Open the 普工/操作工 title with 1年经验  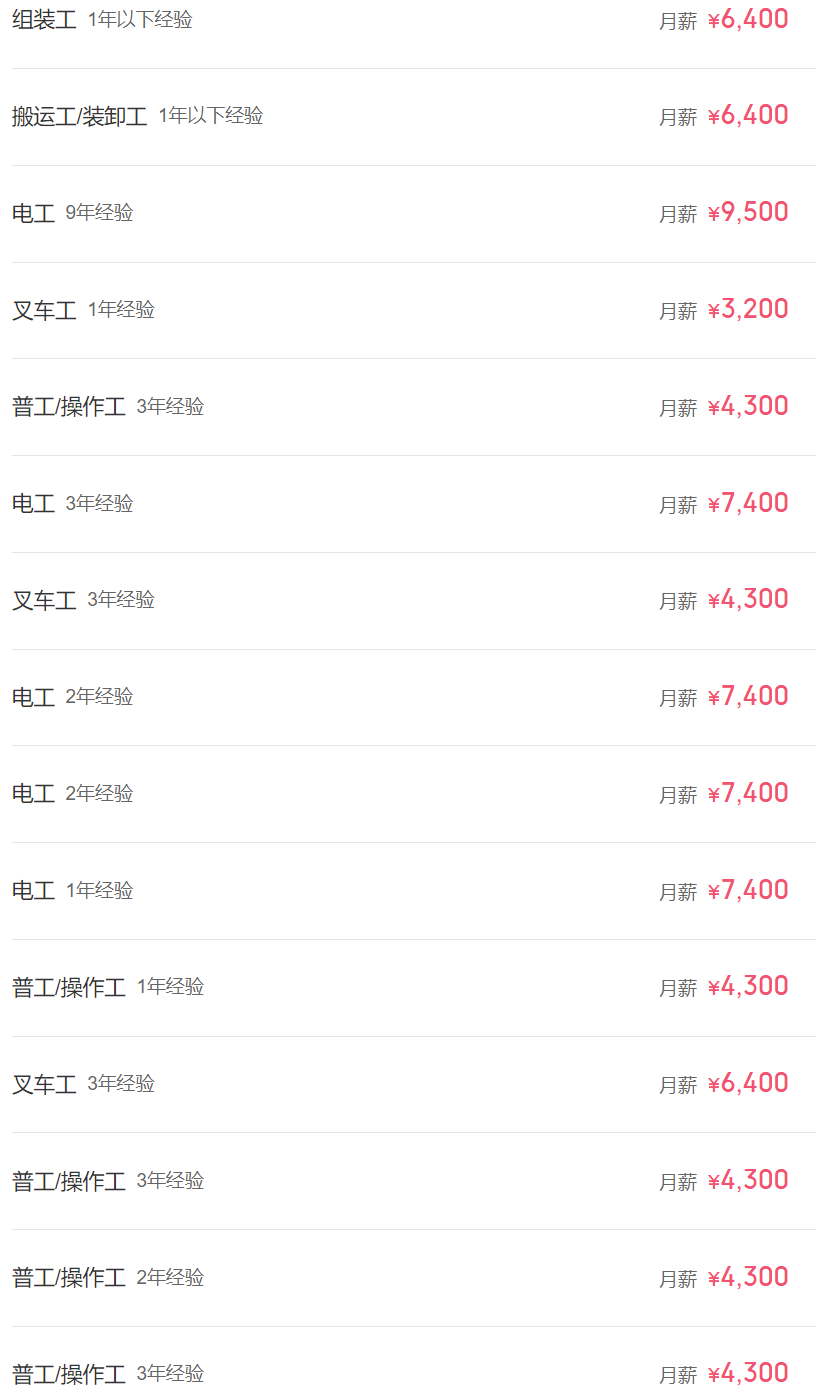click(x=68, y=987)
